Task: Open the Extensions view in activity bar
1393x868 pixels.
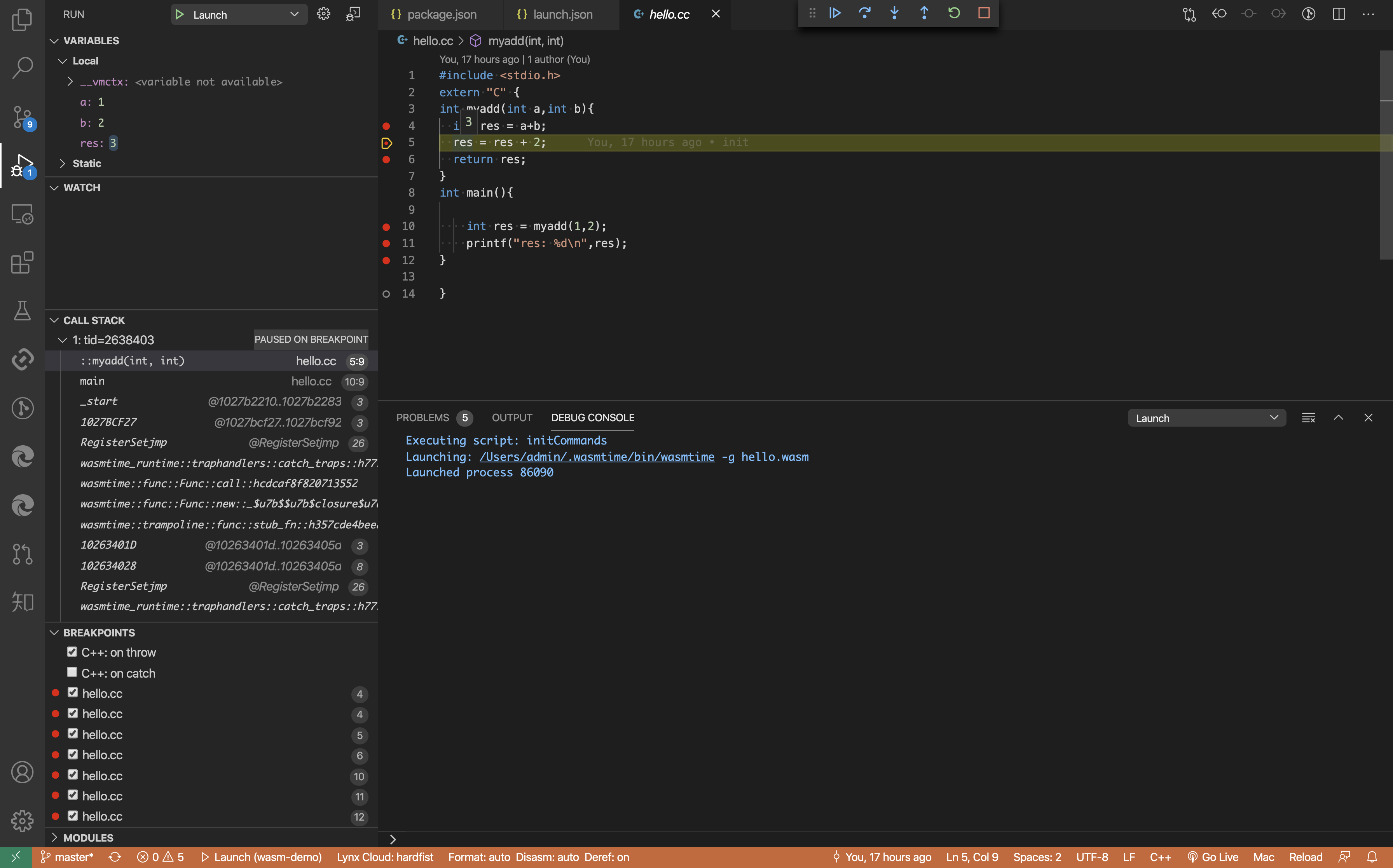Action: [23, 263]
